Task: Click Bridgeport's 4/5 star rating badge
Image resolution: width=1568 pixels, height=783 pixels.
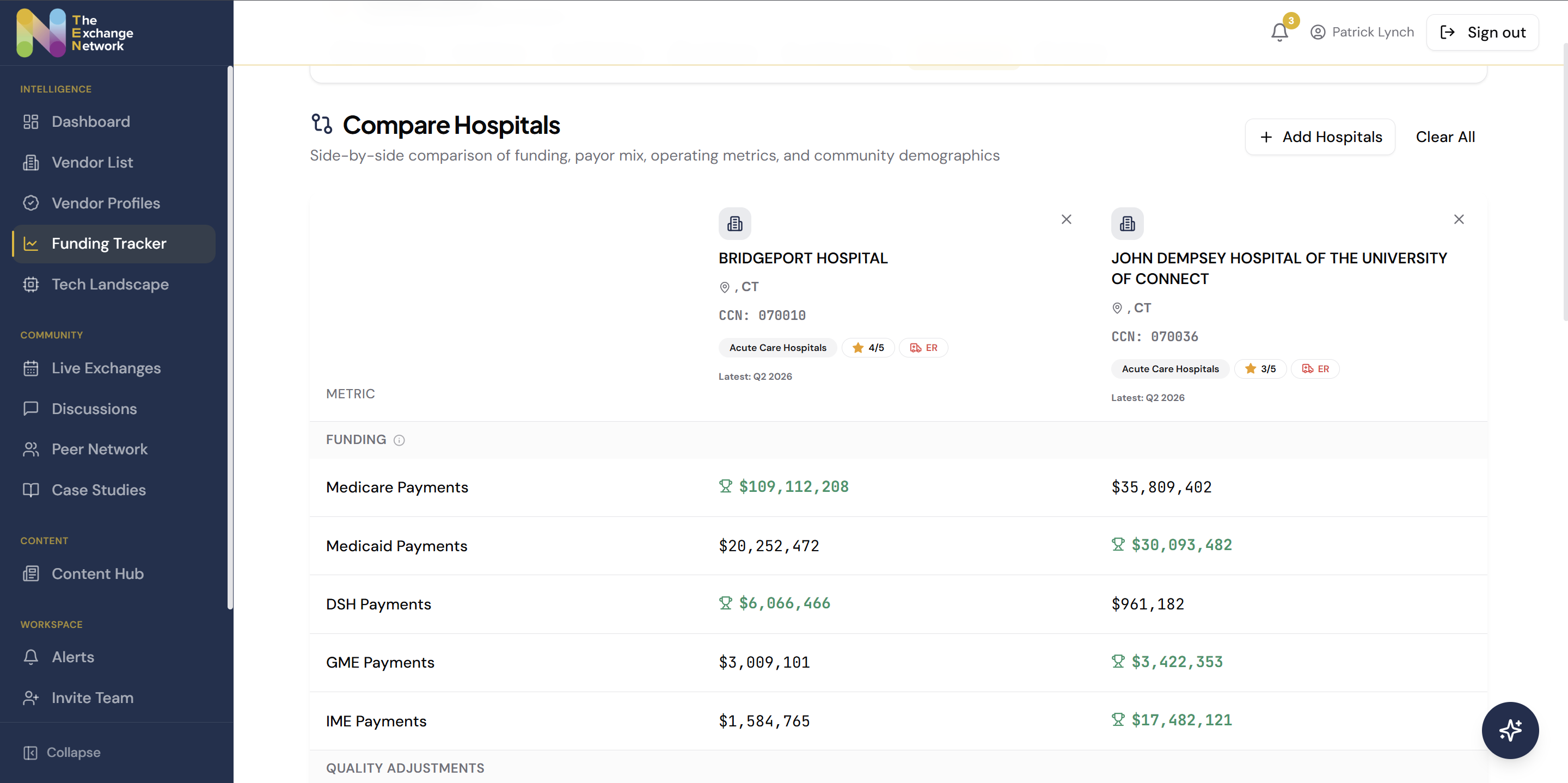Action: click(868, 348)
